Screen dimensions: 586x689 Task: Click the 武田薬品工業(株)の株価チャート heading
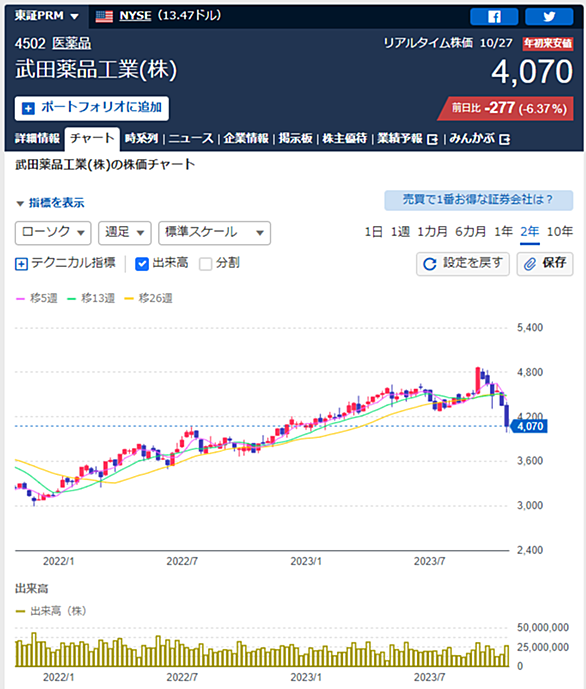[x=105, y=165]
